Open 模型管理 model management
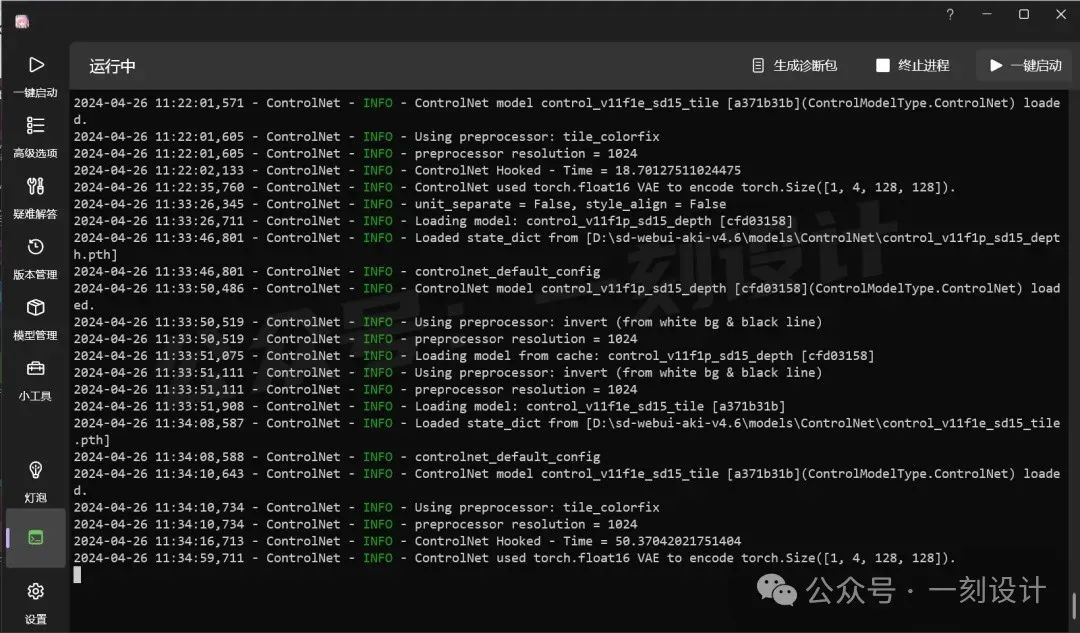Viewport: 1080px width, 633px height. tap(35, 320)
